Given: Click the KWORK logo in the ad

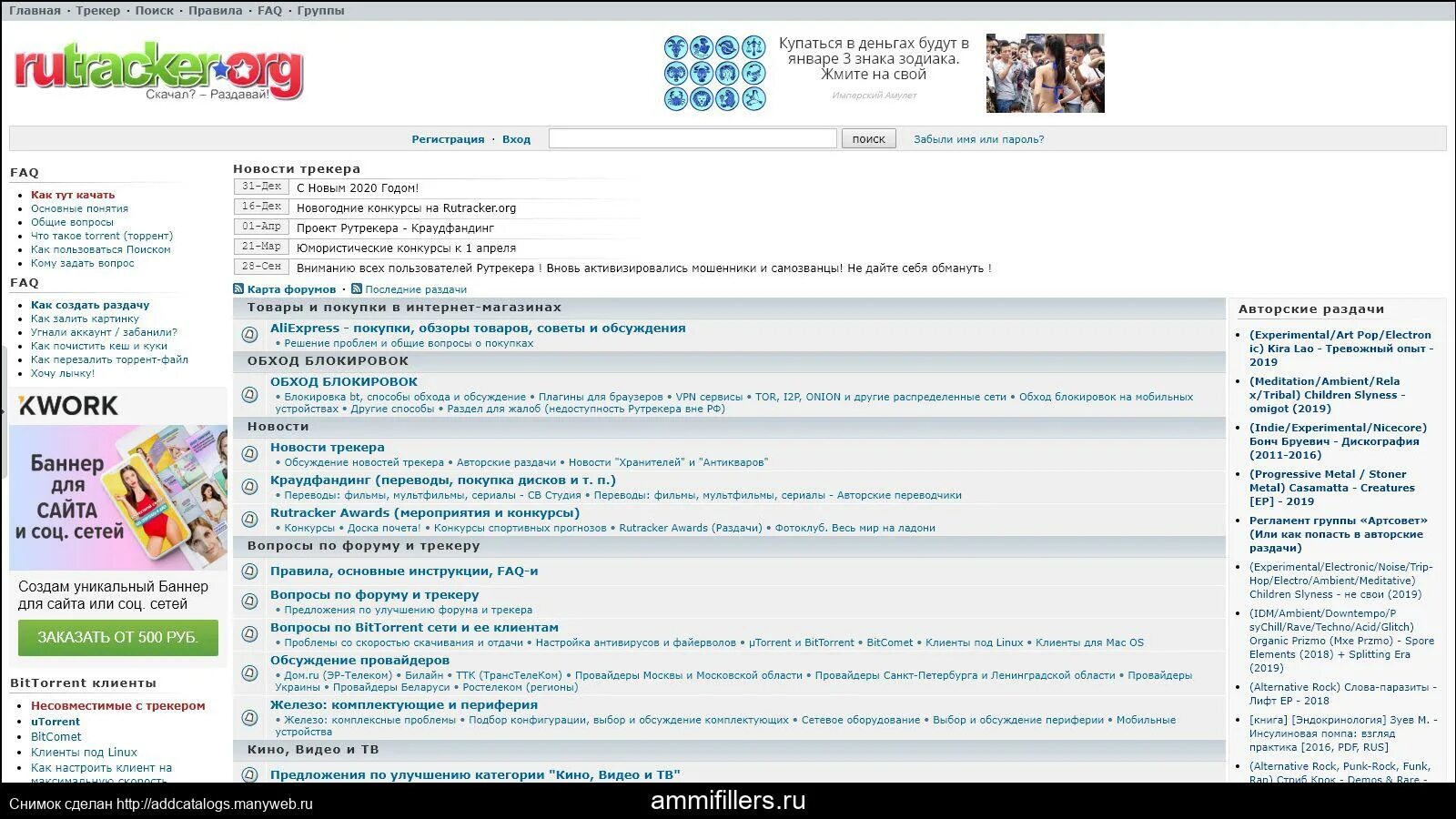Looking at the screenshot, I should pyautogui.click(x=68, y=406).
